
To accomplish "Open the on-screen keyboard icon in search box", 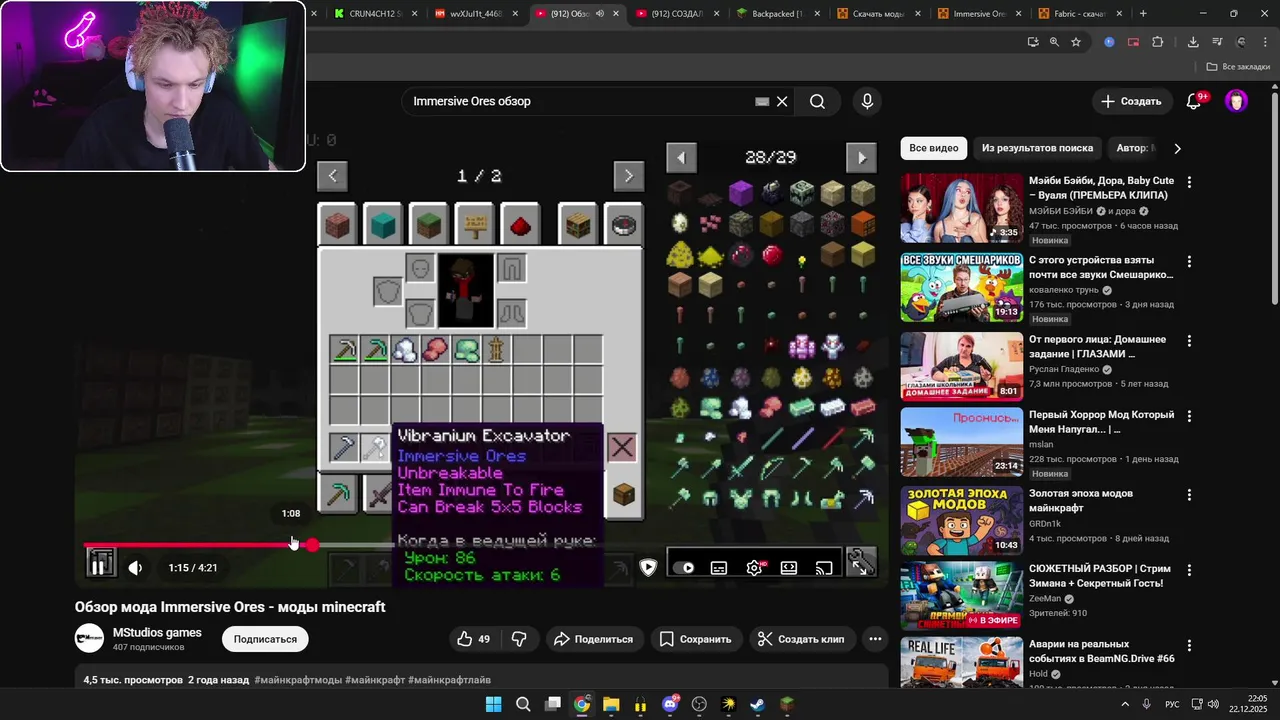I will coord(762,101).
